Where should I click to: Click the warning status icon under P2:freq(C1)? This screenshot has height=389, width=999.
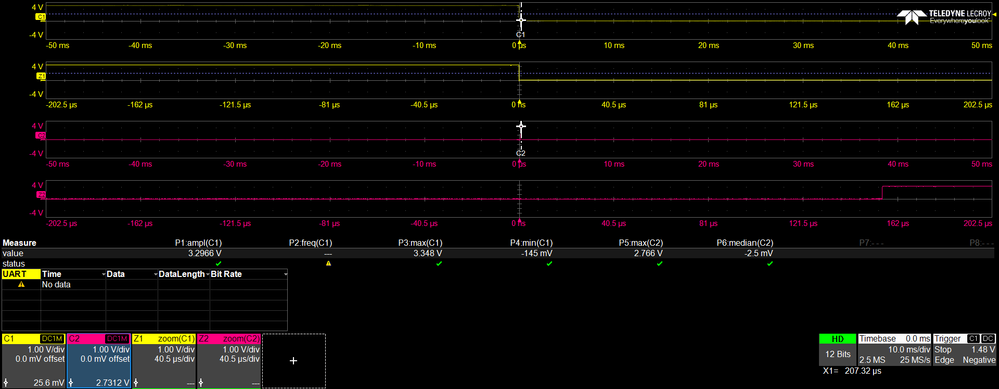tap(328, 263)
